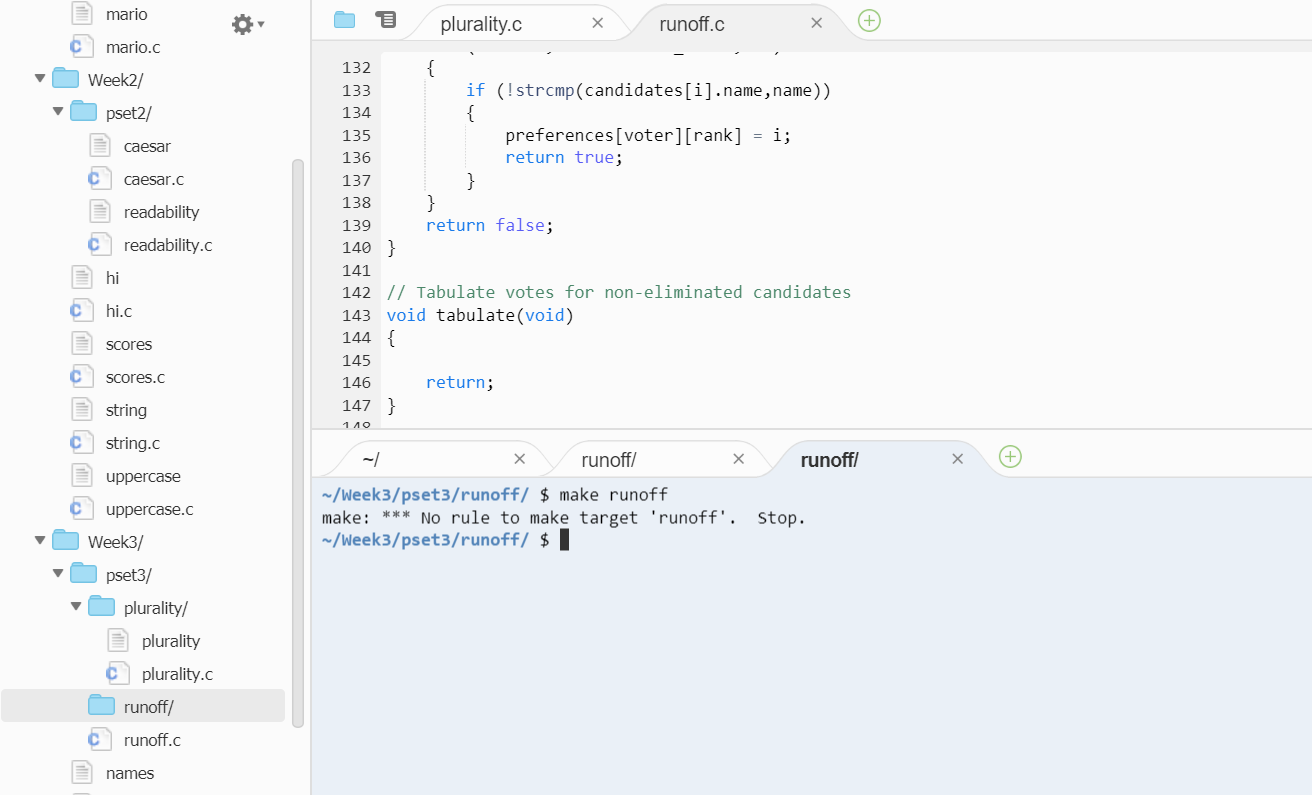Place cursor on 'return false;' line

489,225
